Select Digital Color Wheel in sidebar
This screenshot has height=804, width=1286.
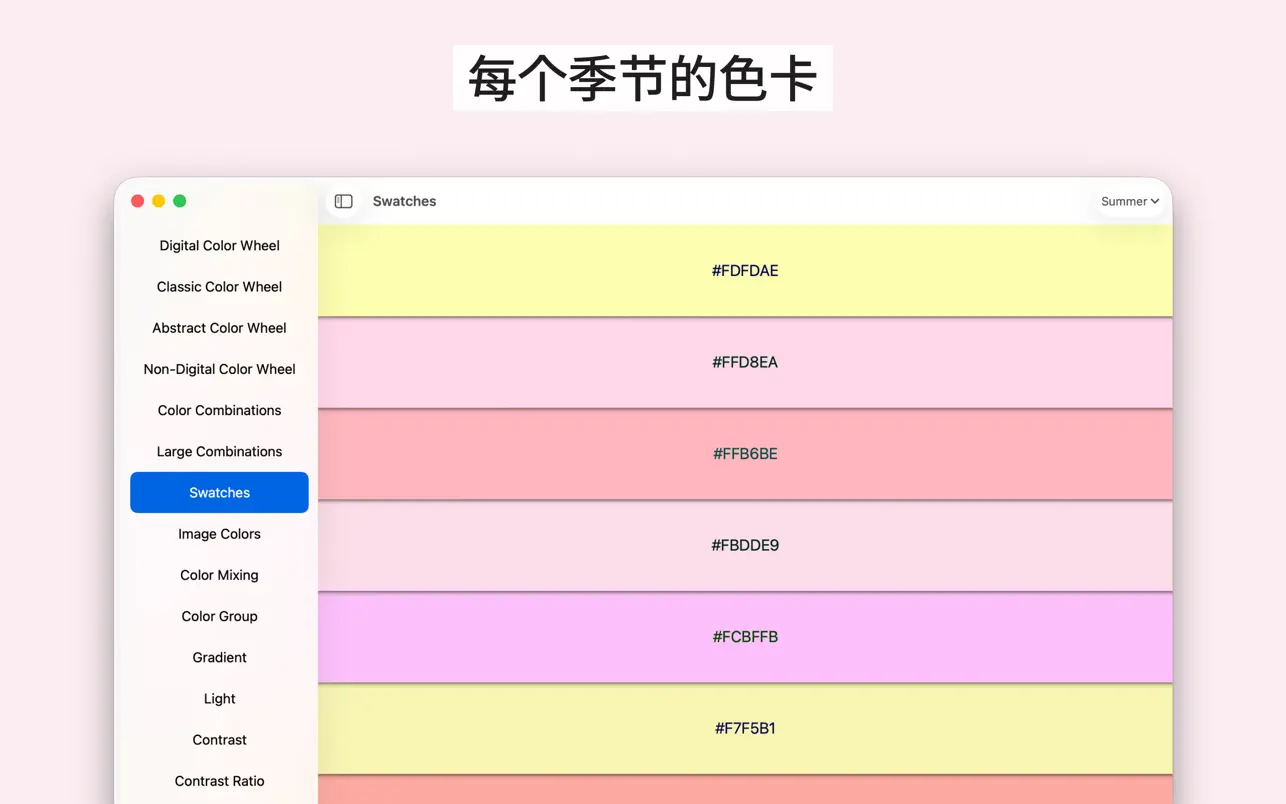219,245
